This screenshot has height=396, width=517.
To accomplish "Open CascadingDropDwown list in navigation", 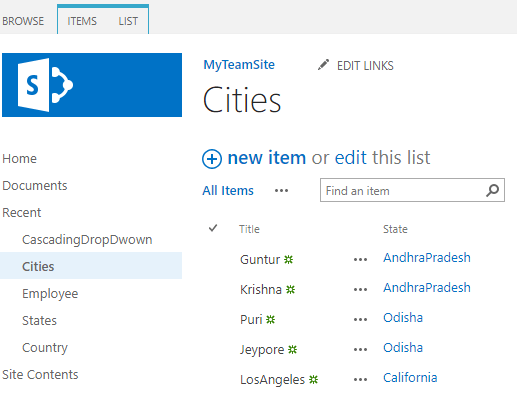I will coord(87,239).
